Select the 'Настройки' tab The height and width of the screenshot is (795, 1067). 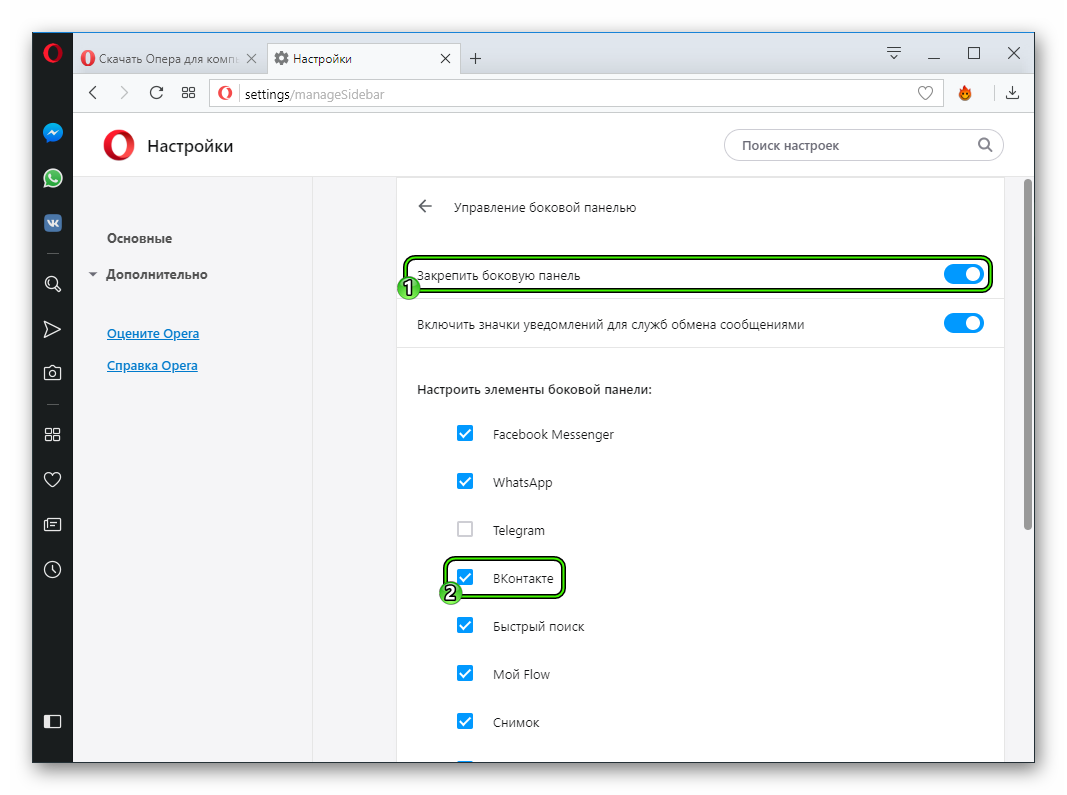coord(364,59)
